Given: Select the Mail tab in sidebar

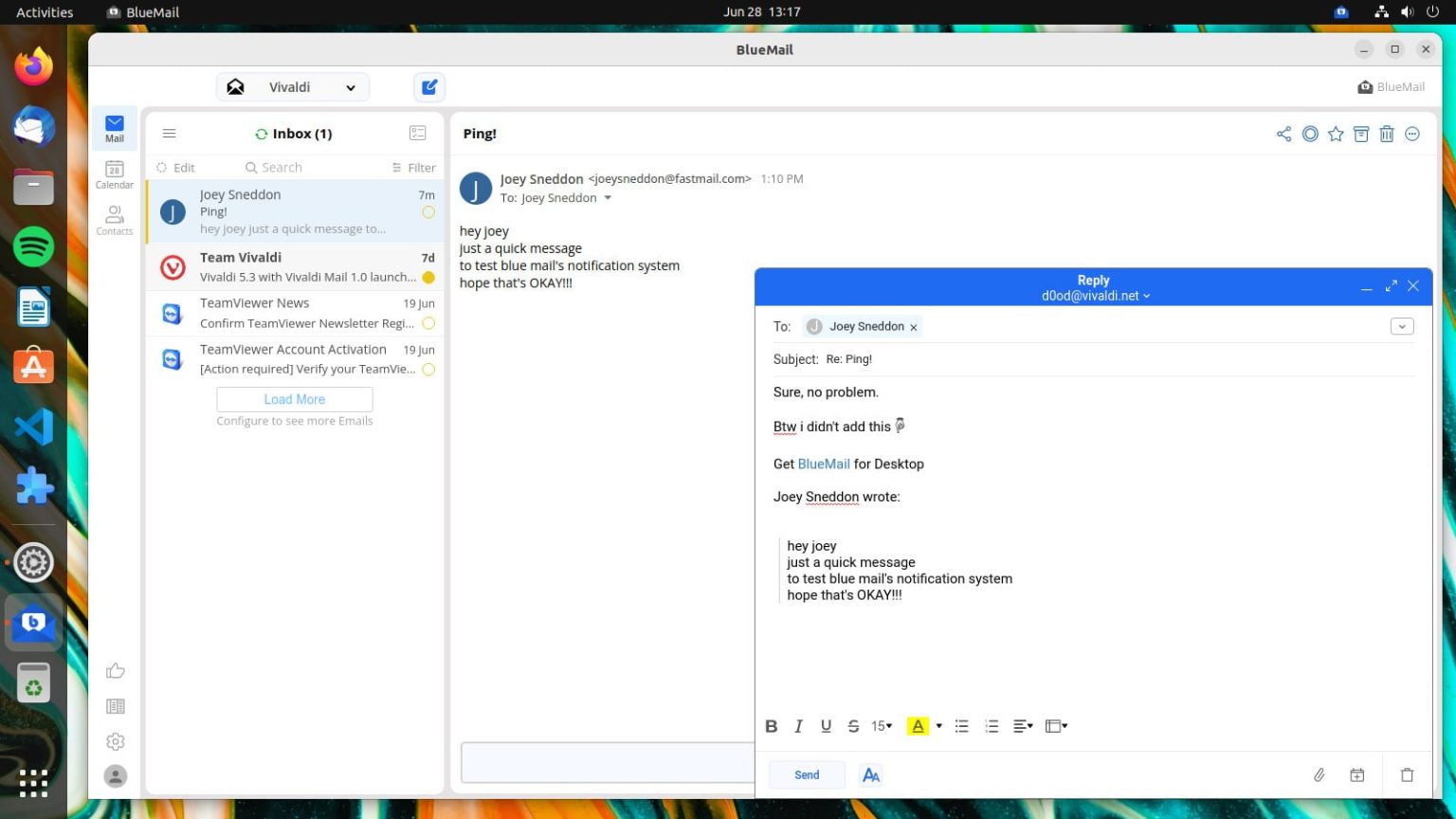Looking at the screenshot, I should (114, 128).
